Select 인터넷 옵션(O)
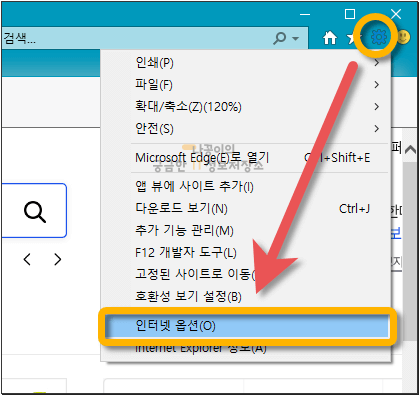Image resolution: width=419 pixels, height=395 pixels. point(247,326)
